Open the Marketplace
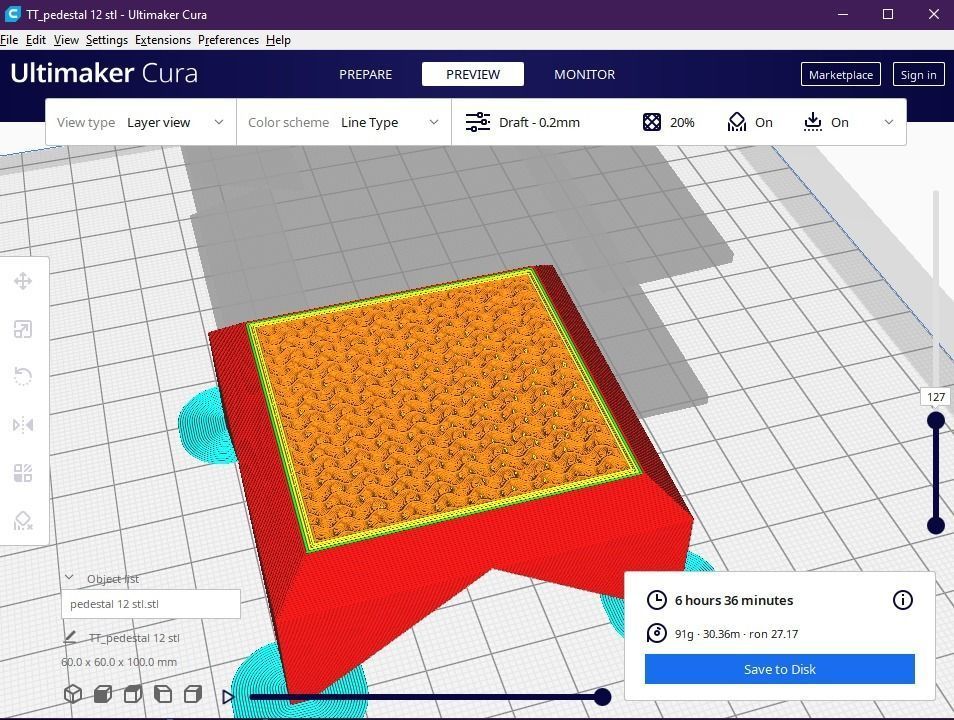 (x=841, y=74)
